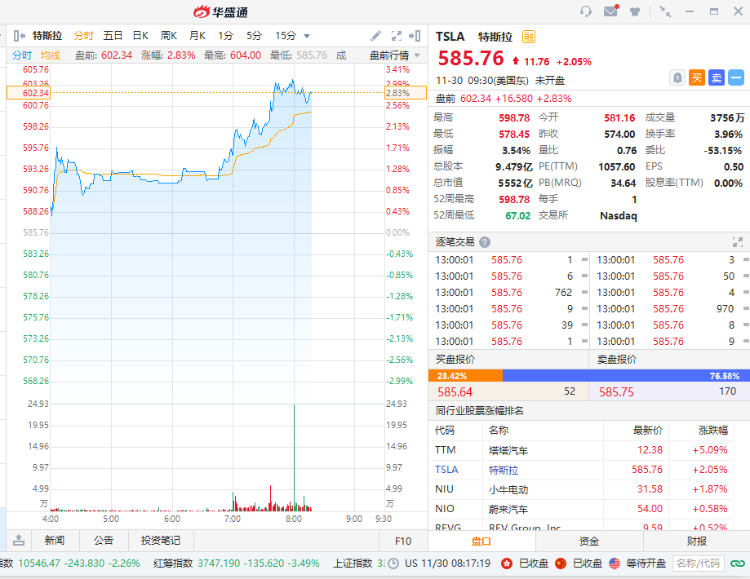Select TTM 塔塔汽车 row
Viewport: 750px width, 579px height.
click(581, 450)
